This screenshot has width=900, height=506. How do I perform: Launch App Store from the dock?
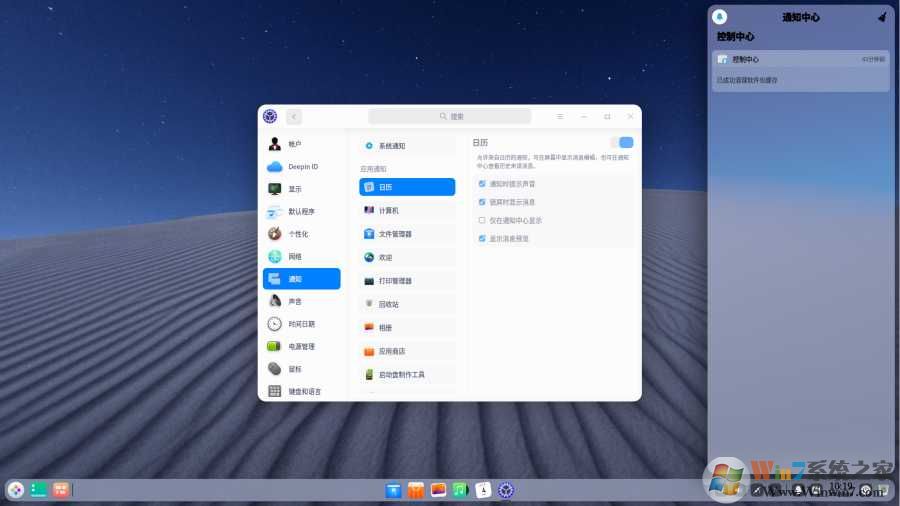click(x=416, y=490)
